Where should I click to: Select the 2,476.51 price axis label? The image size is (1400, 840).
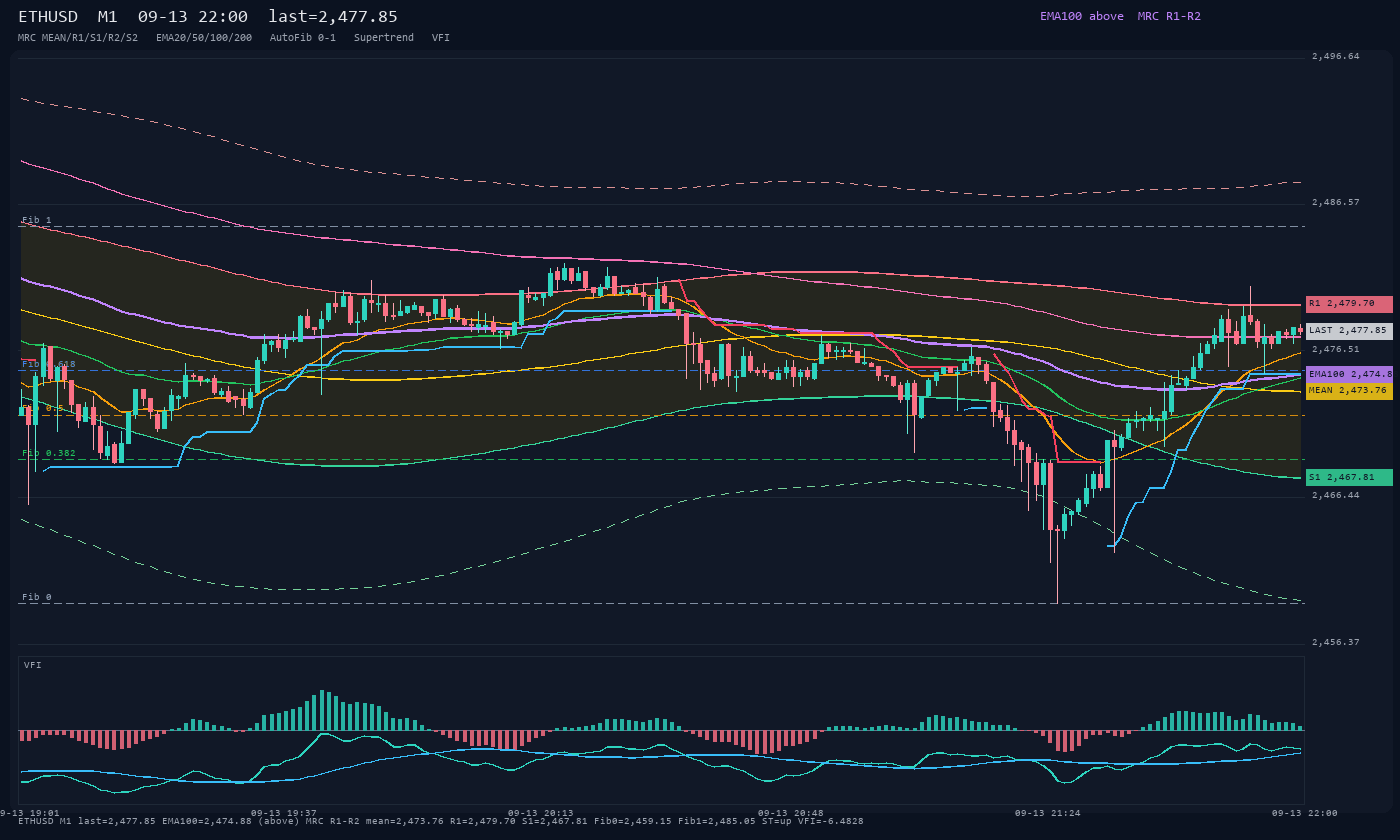[1336, 350]
